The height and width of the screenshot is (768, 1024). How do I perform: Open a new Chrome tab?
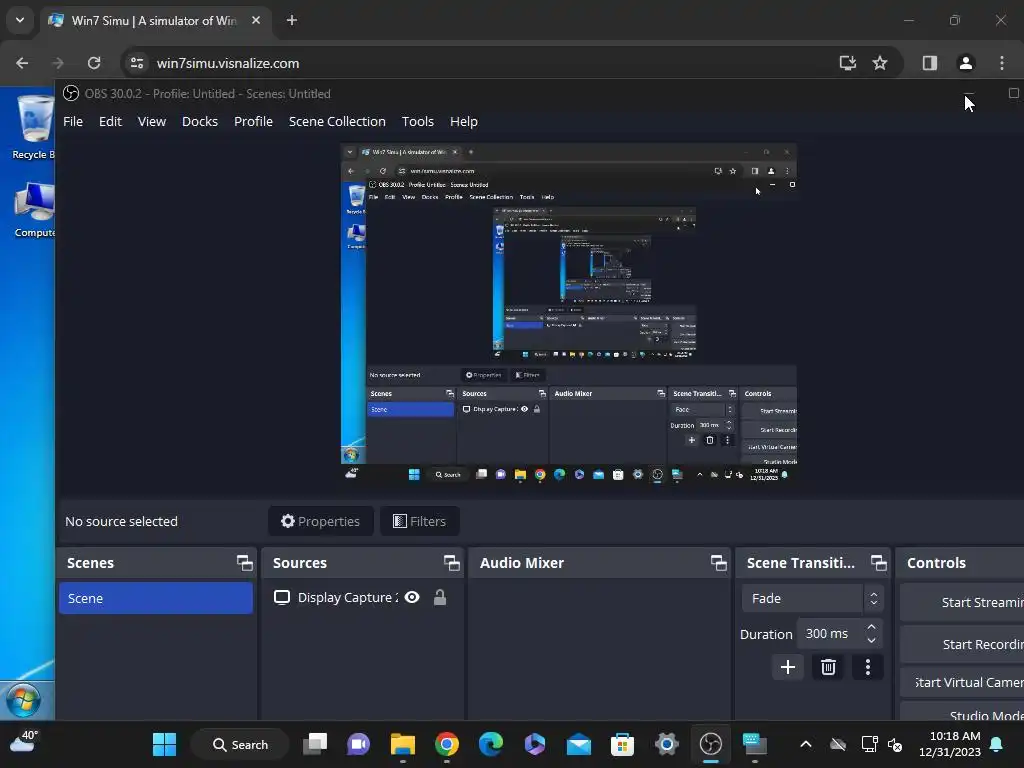292,20
